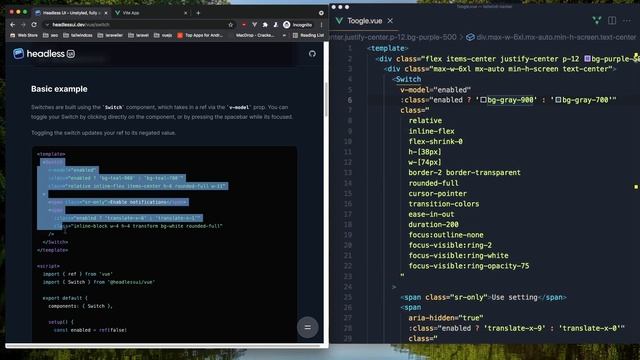Open the Extensions puzzle icon
The height and width of the screenshot is (360, 640).
265,25
